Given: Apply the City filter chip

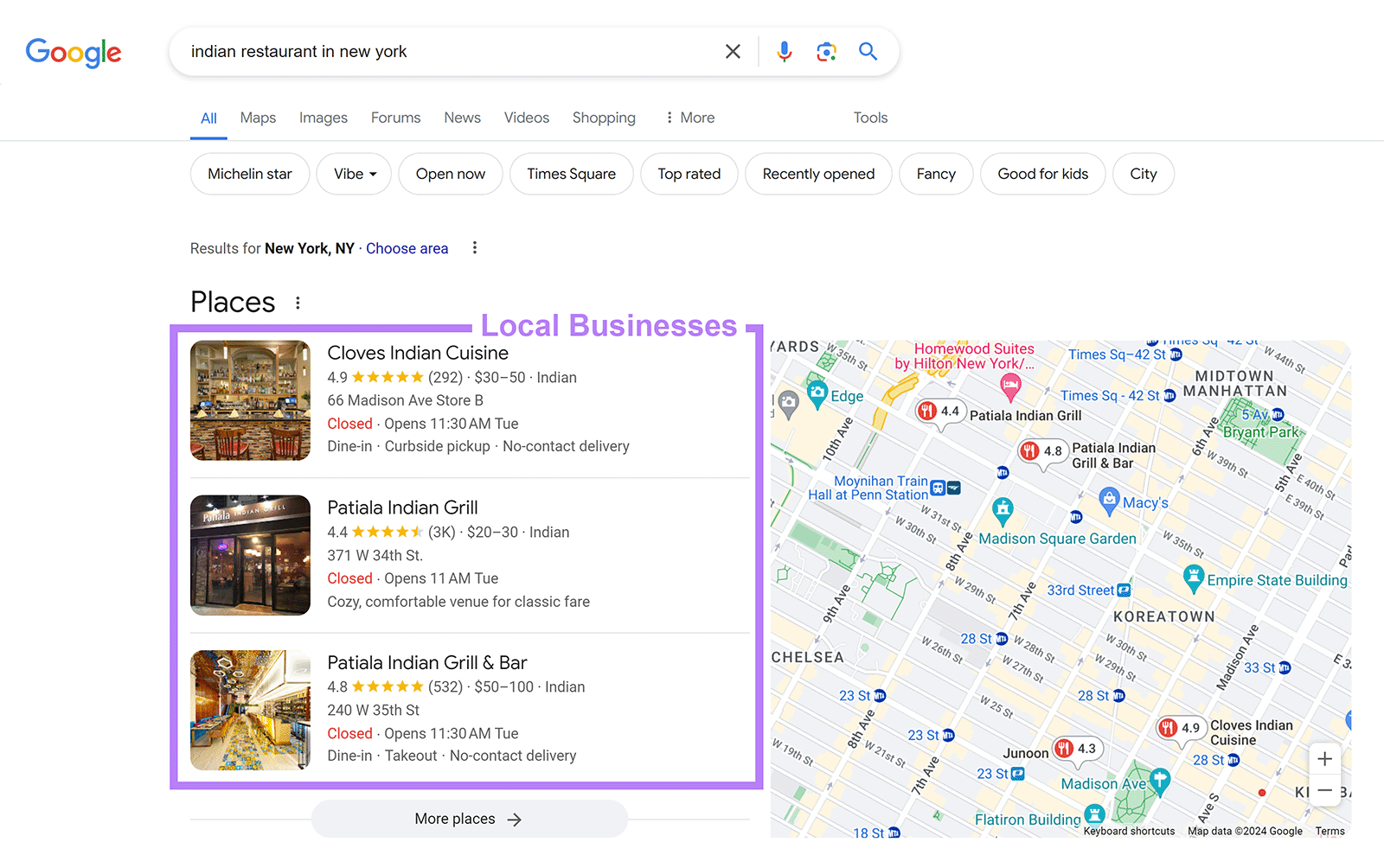Looking at the screenshot, I should click(1144, 174).
